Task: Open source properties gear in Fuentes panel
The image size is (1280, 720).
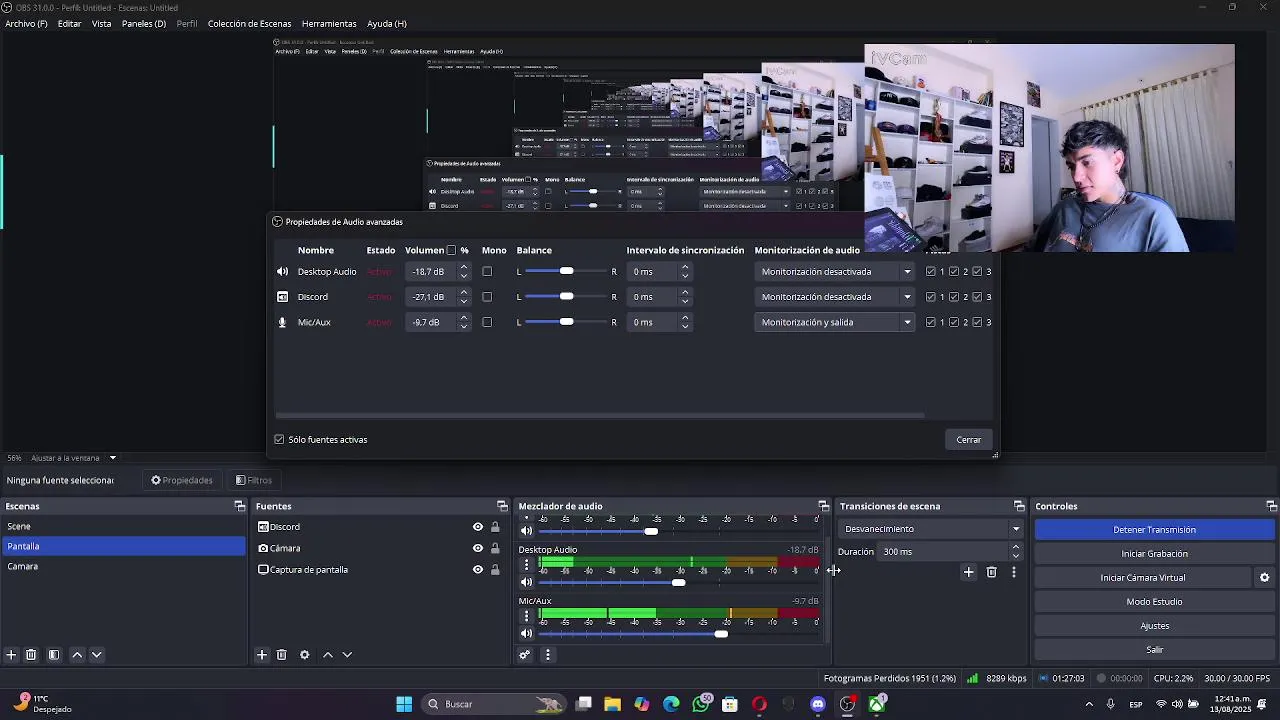Action: coord(305,655)
